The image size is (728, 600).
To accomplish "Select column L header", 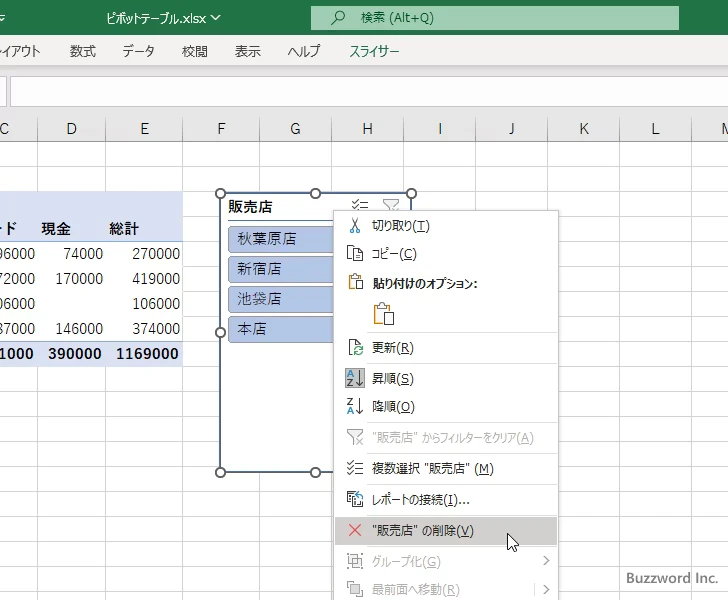I will (x=656, y=129).
